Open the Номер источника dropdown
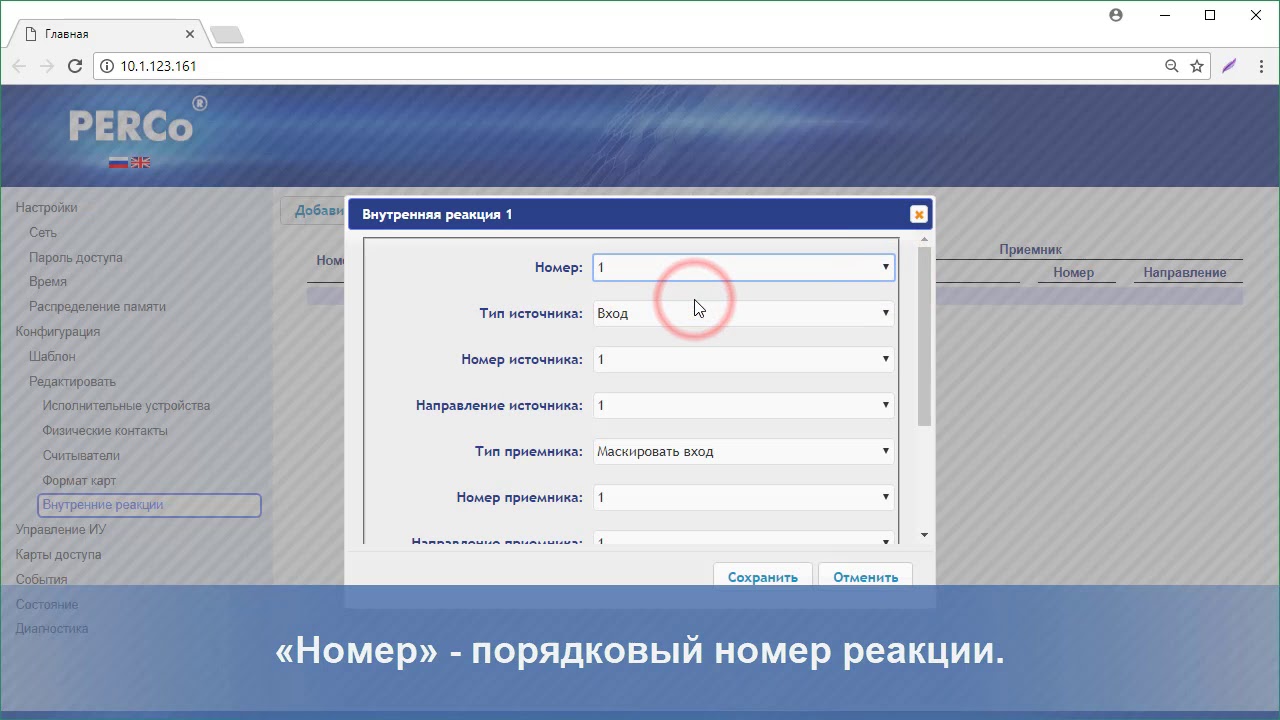Screen dimensions: 1280x720 click(x=743, y=359)
